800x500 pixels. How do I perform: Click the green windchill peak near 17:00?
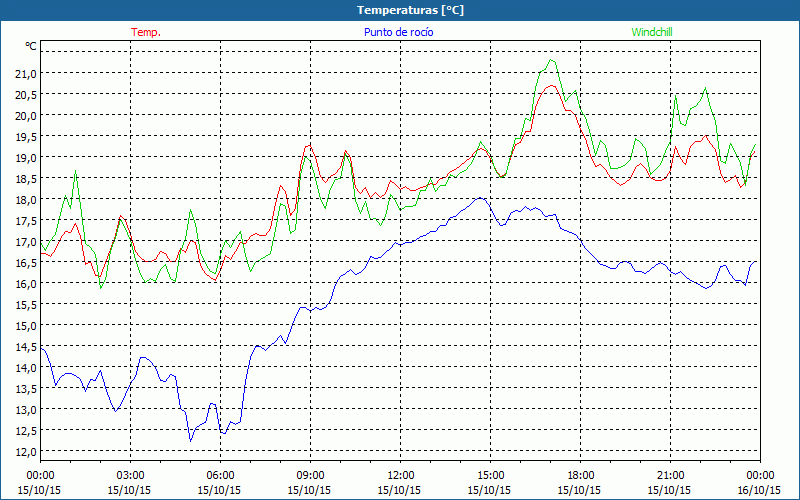tap(551, 60)
